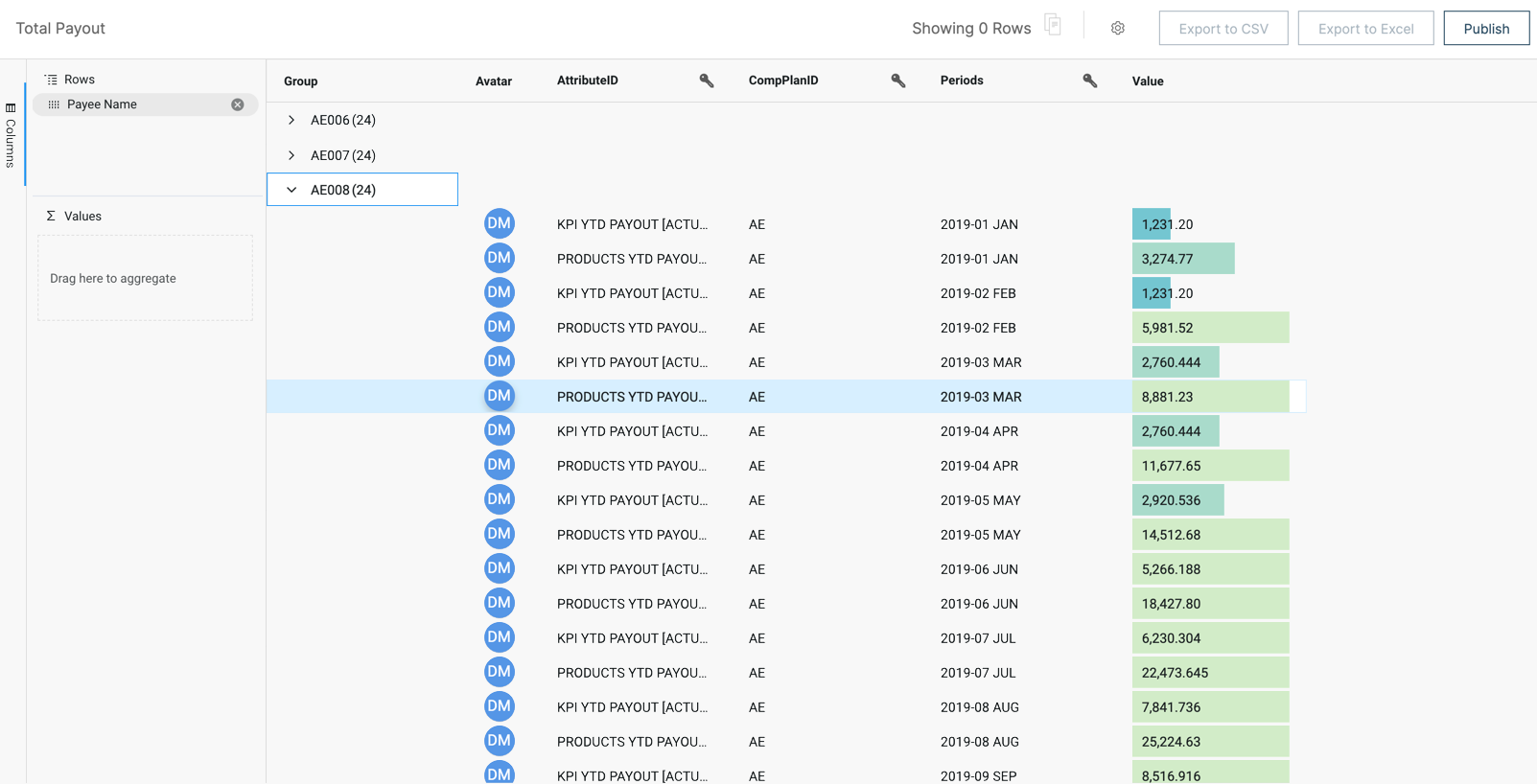Click DM avatar for 2019-01 JAN KPI row

click(499, 224)
